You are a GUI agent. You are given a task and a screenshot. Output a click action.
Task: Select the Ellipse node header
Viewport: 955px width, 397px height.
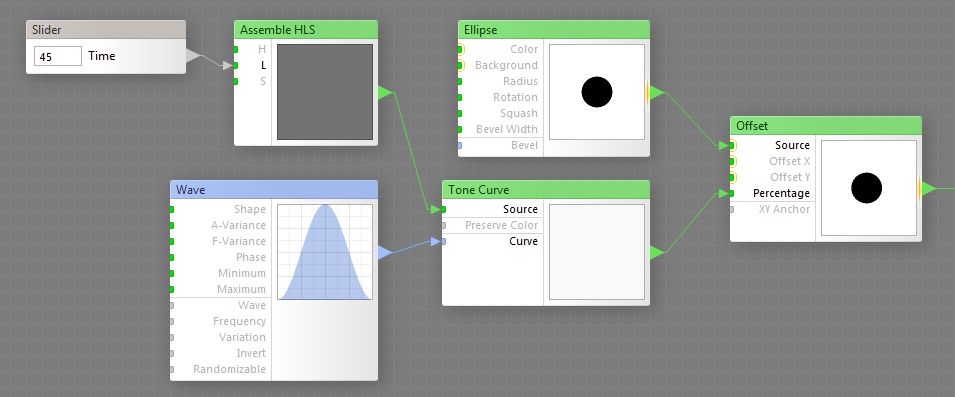(x=554, y=29)
